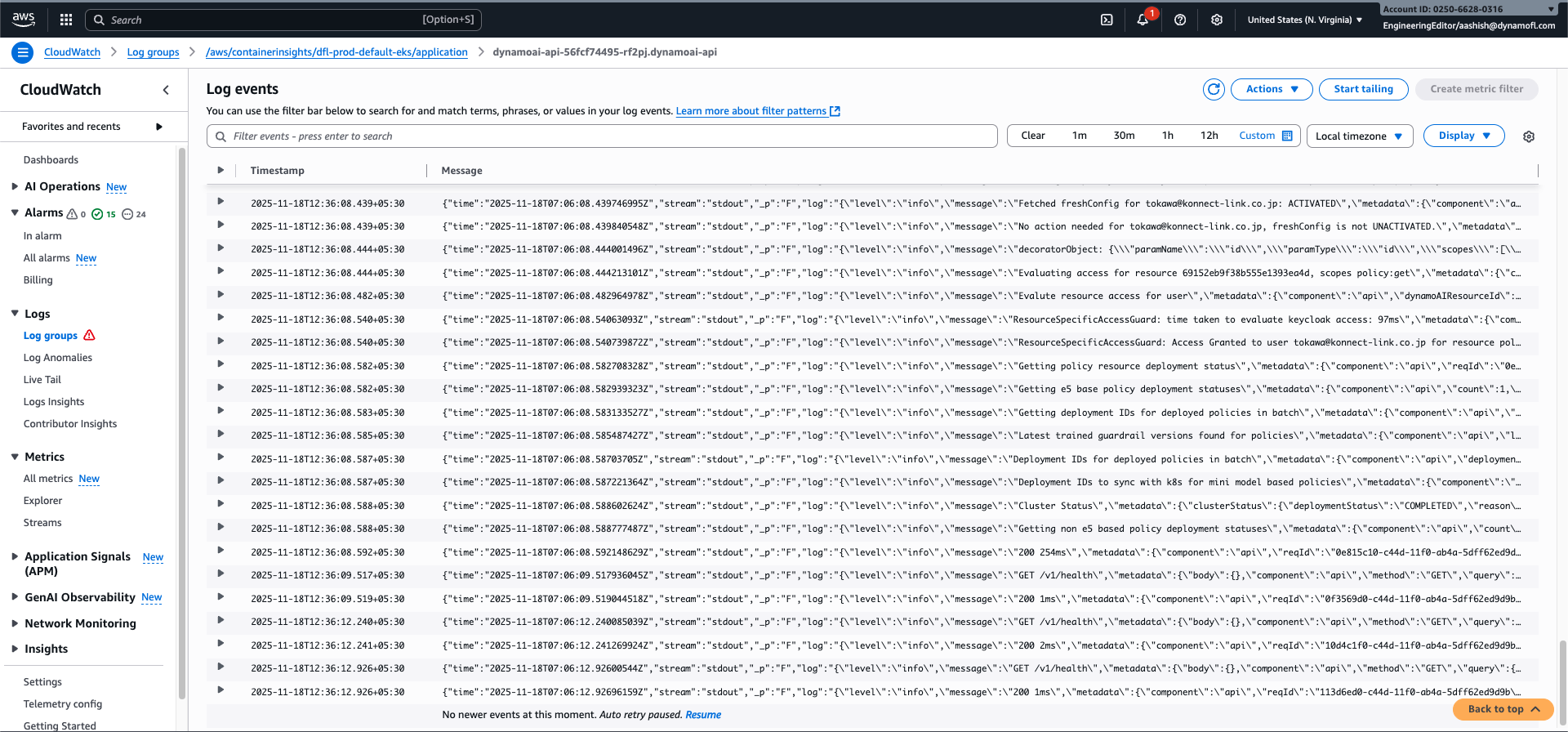Screen dimensions: 1568x732
Task: Focus the Filter events search field
Action: [x=604, y=136]
